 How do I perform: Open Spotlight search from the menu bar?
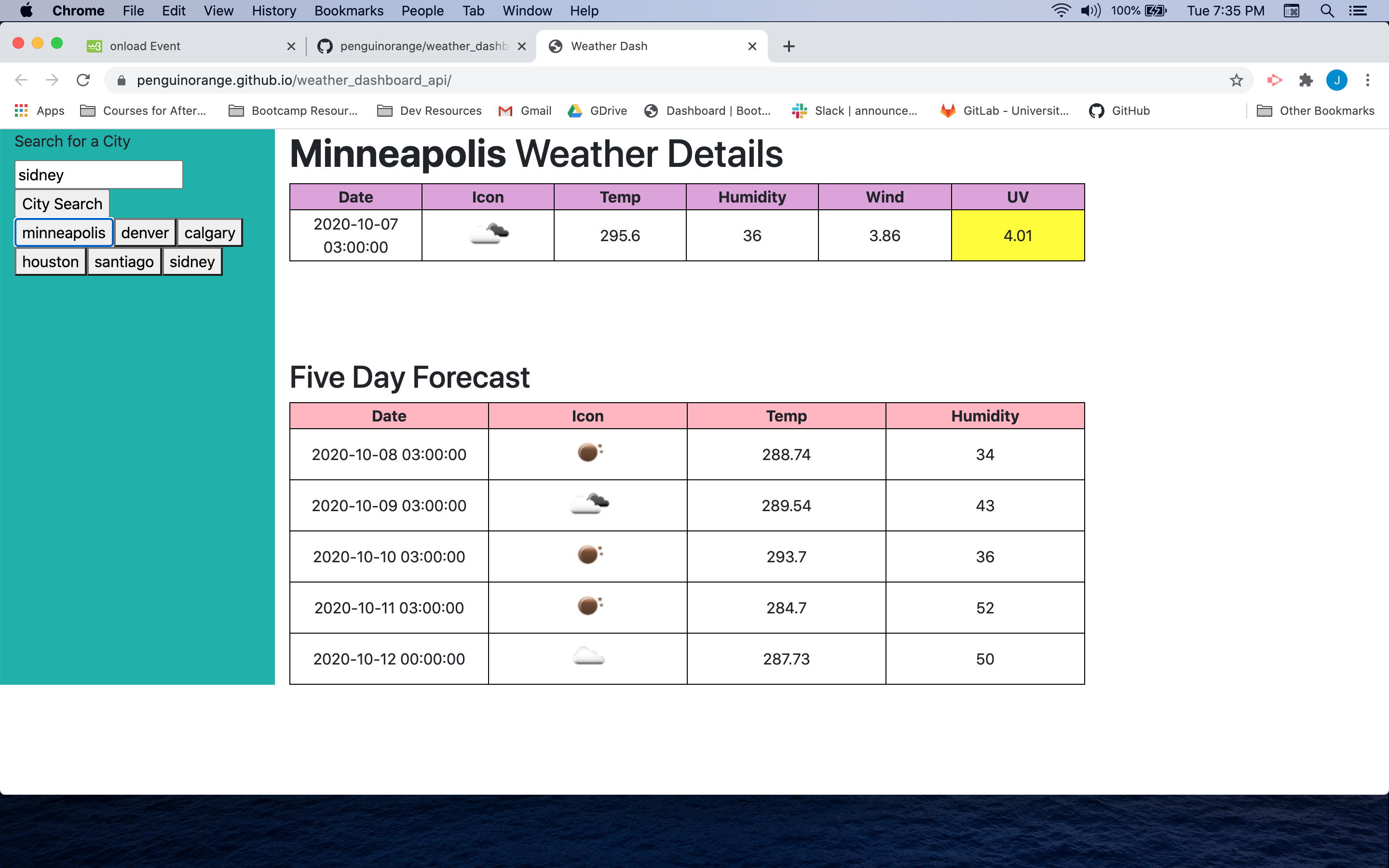click(1326, 10)
